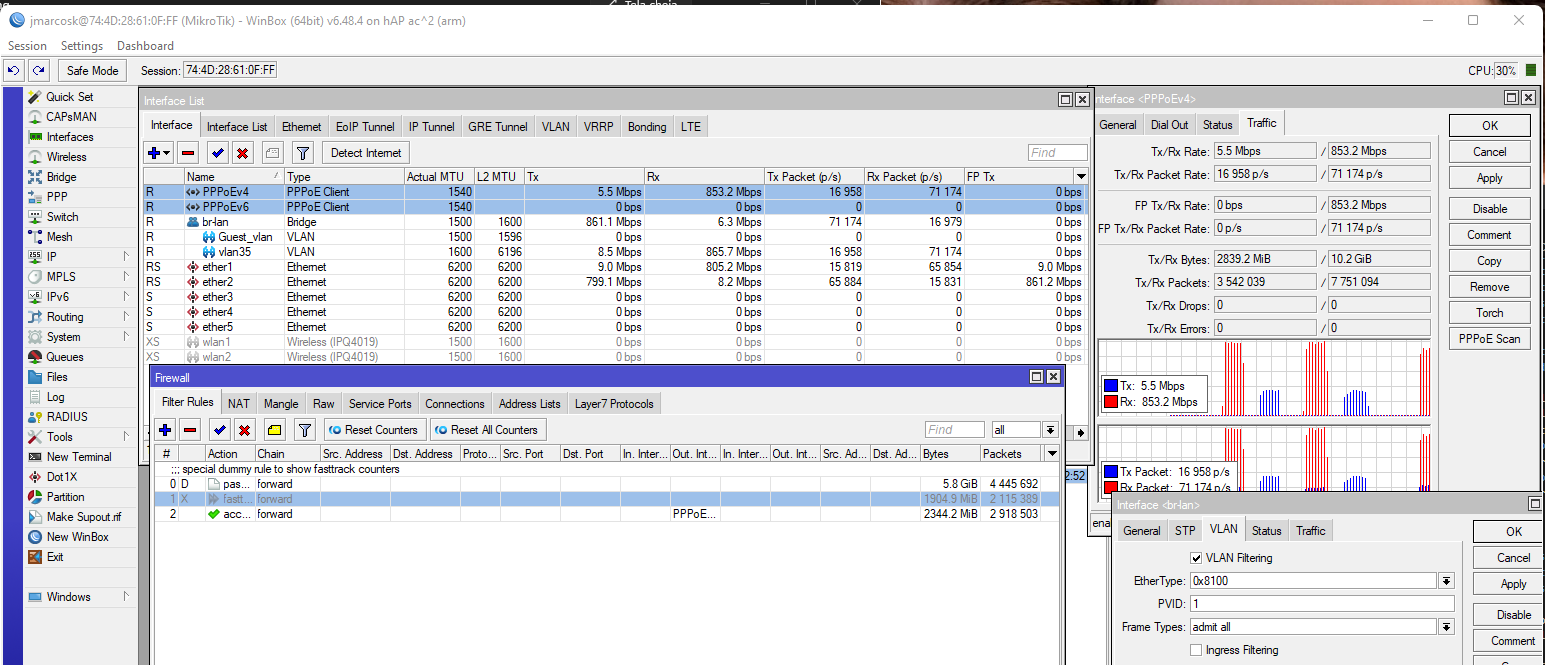Screen dimensions: 1545x665
Task: Click the red X disable icon in Firewall toolbar
Action: (245, 430)
